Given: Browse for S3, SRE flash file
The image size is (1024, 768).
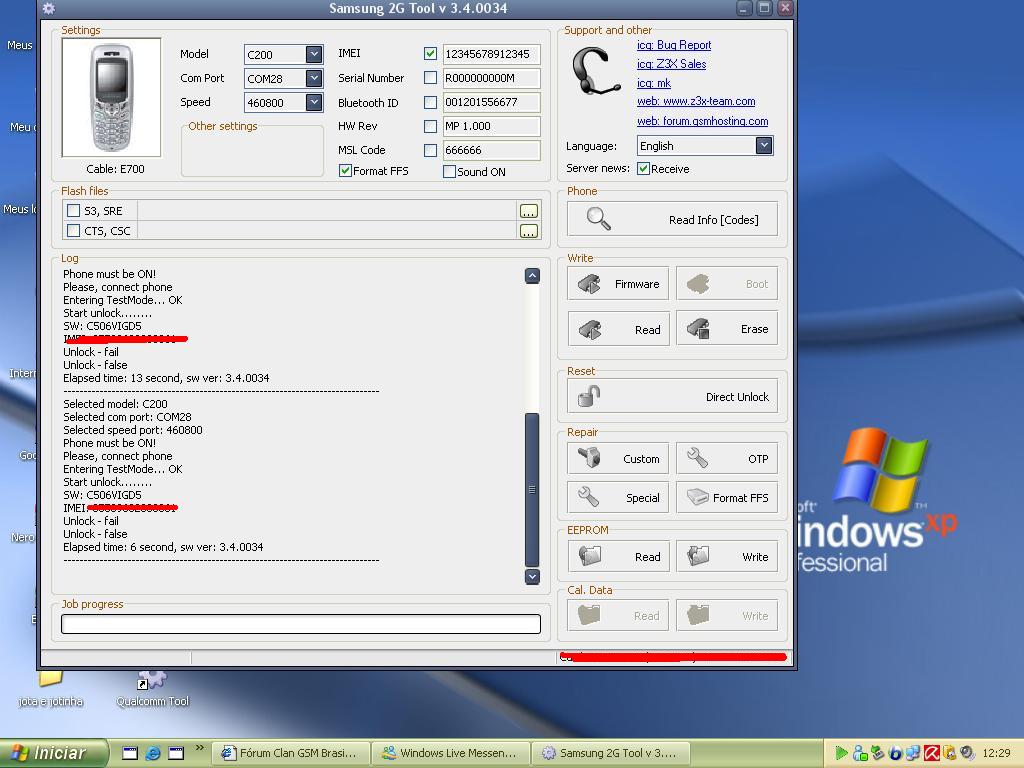Looking at the screenshot, I should [529, 211].
